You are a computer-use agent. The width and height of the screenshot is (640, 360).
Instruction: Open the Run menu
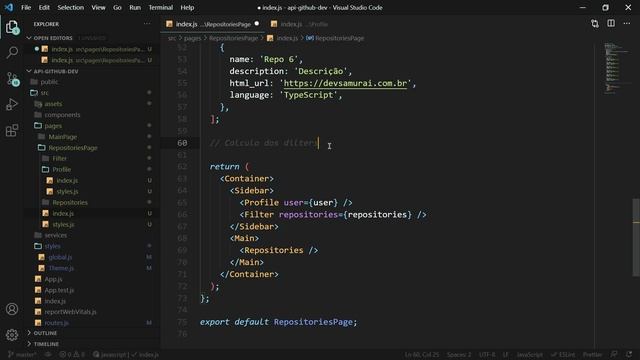[135, 7]
